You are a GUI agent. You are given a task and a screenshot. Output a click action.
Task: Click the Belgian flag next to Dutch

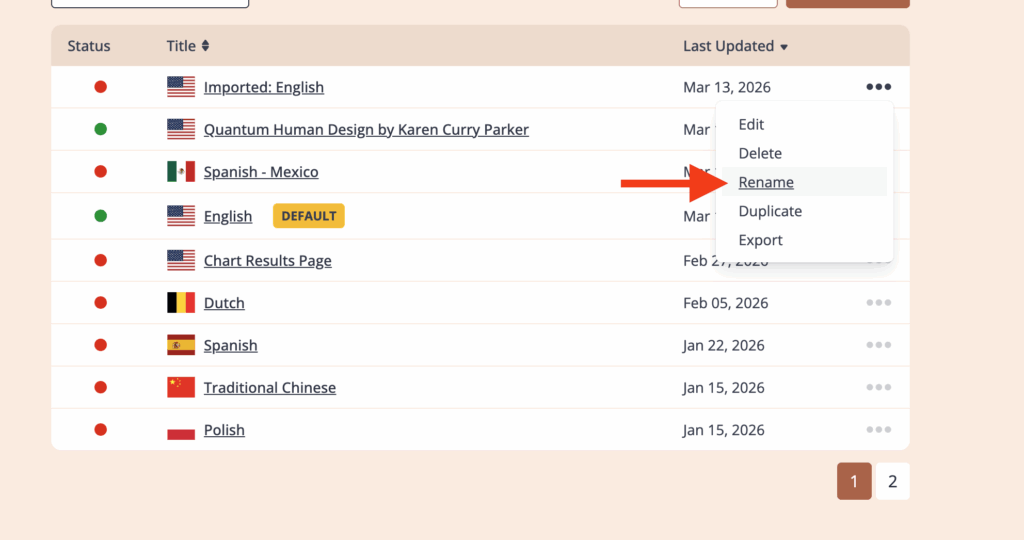(x=181, y=303)
